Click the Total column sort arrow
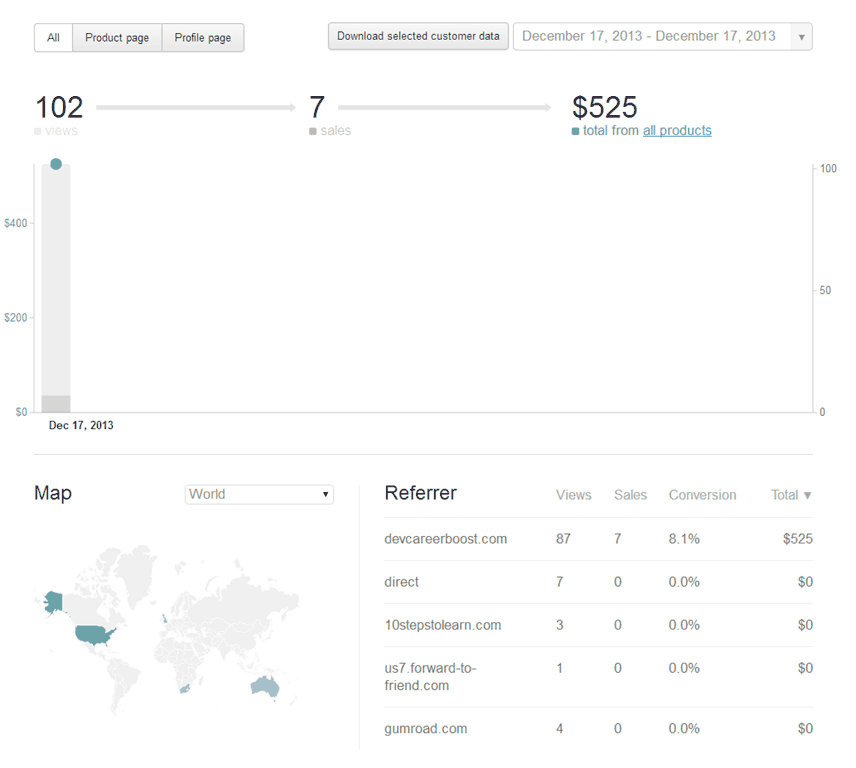 807,496
